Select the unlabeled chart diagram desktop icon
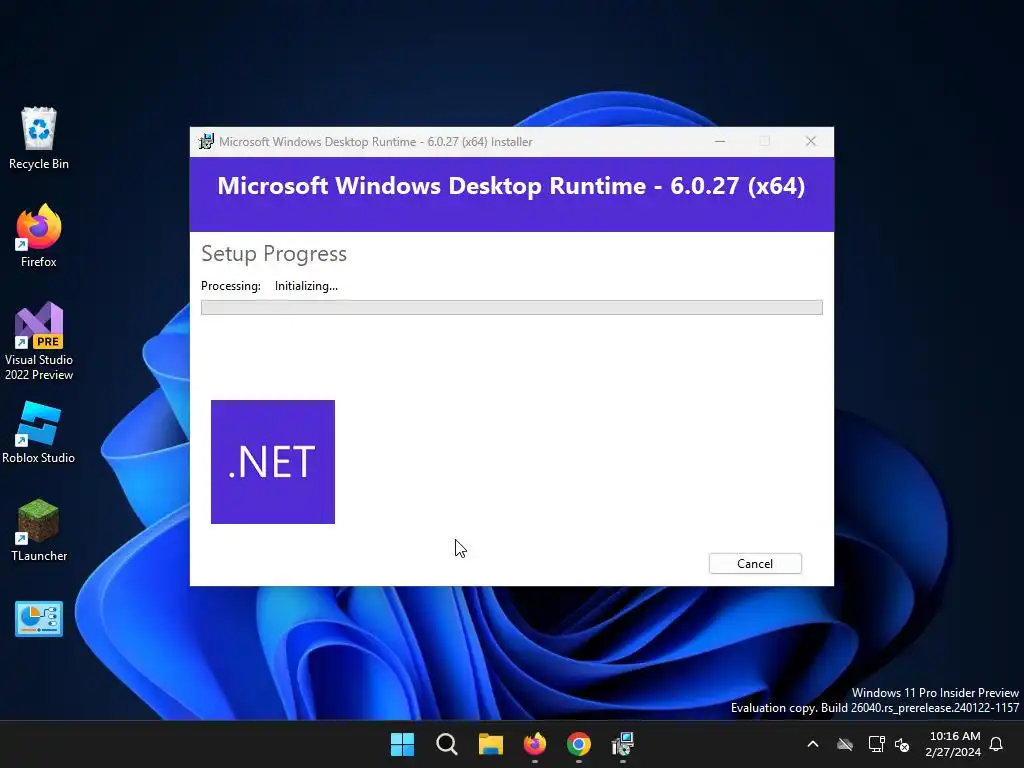This screenshot has width=1024, height=768. point(39,618)
